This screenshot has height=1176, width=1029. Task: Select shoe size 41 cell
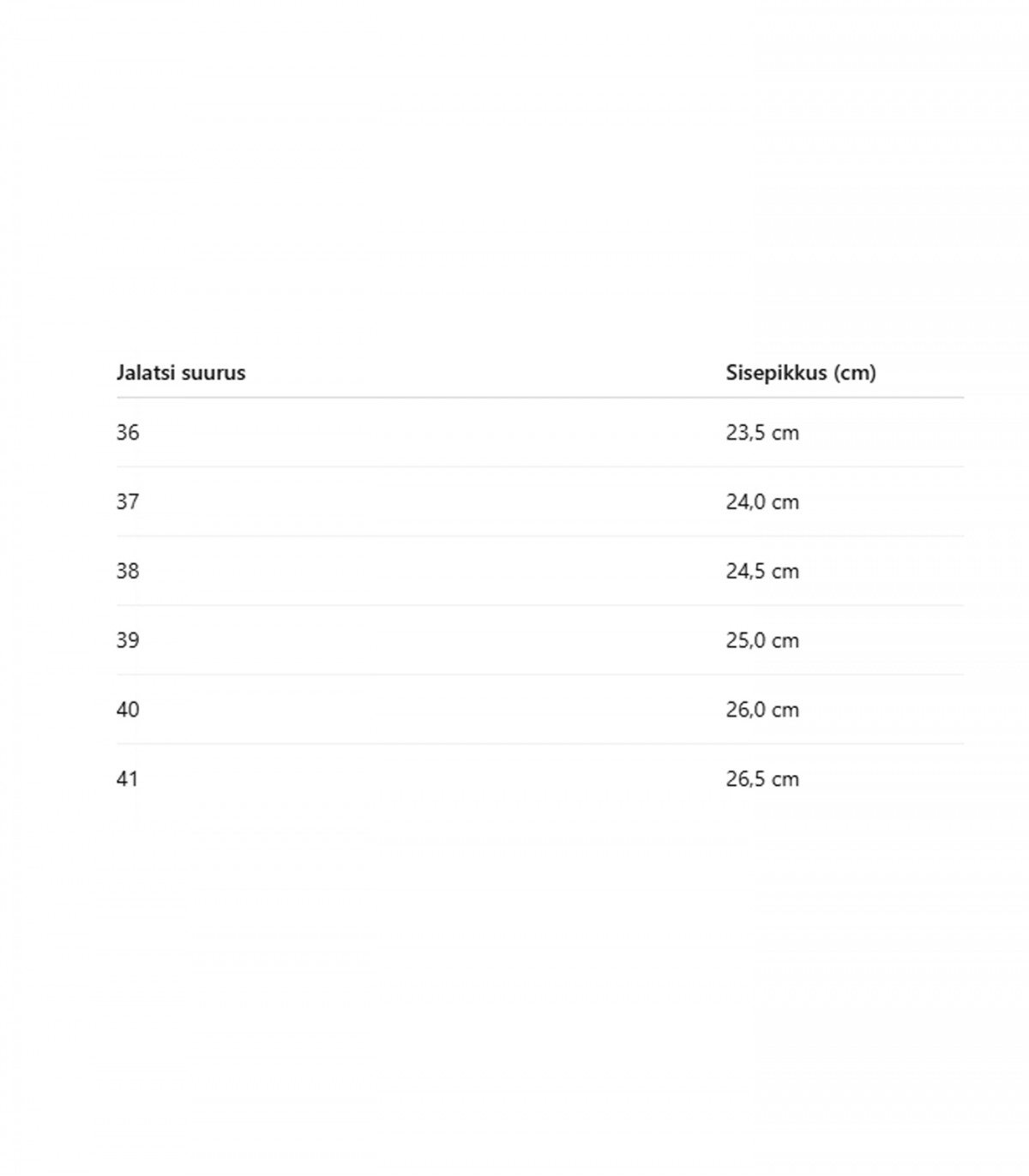(128, 780)
